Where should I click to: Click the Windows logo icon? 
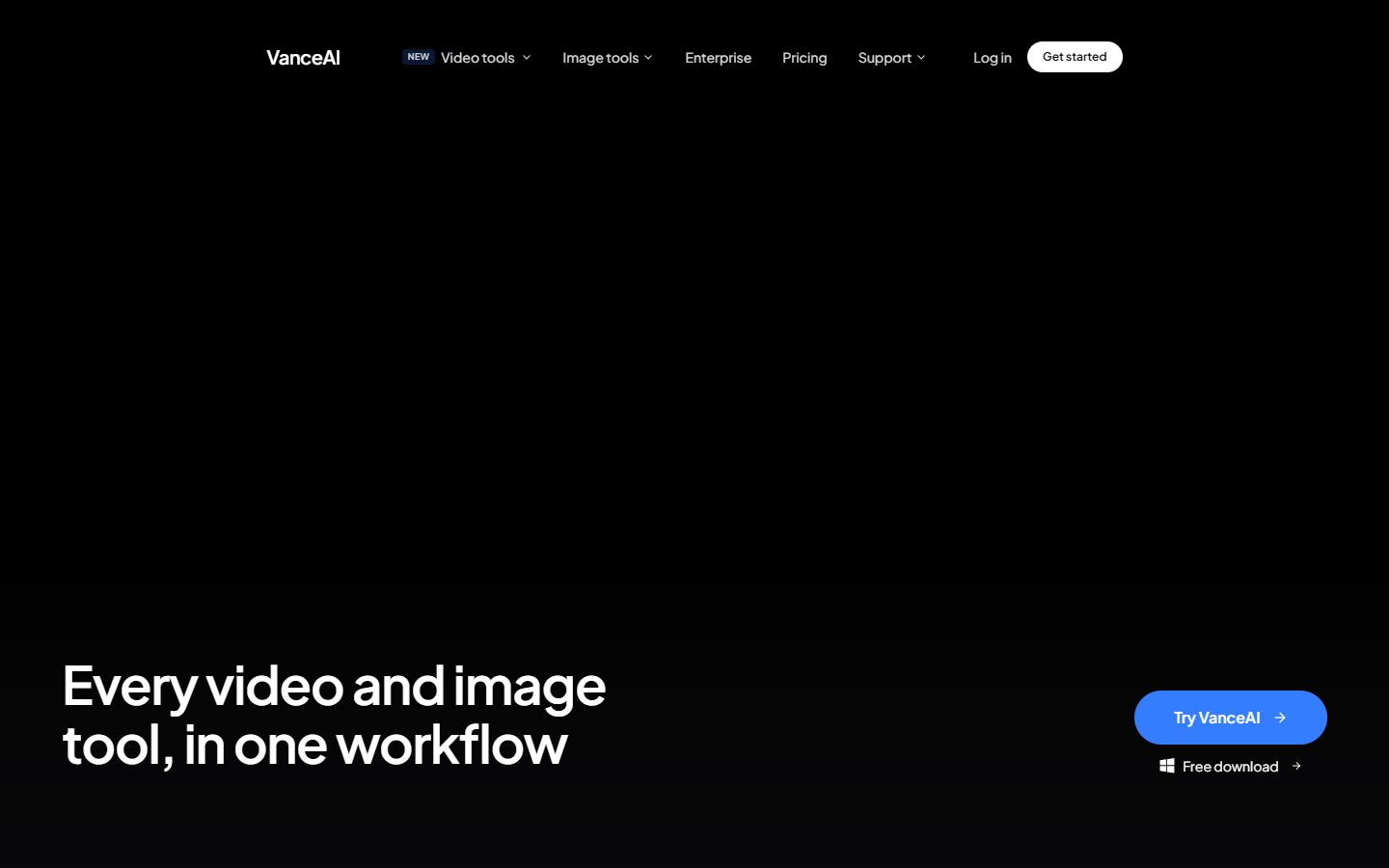[x=1167, y=766]
